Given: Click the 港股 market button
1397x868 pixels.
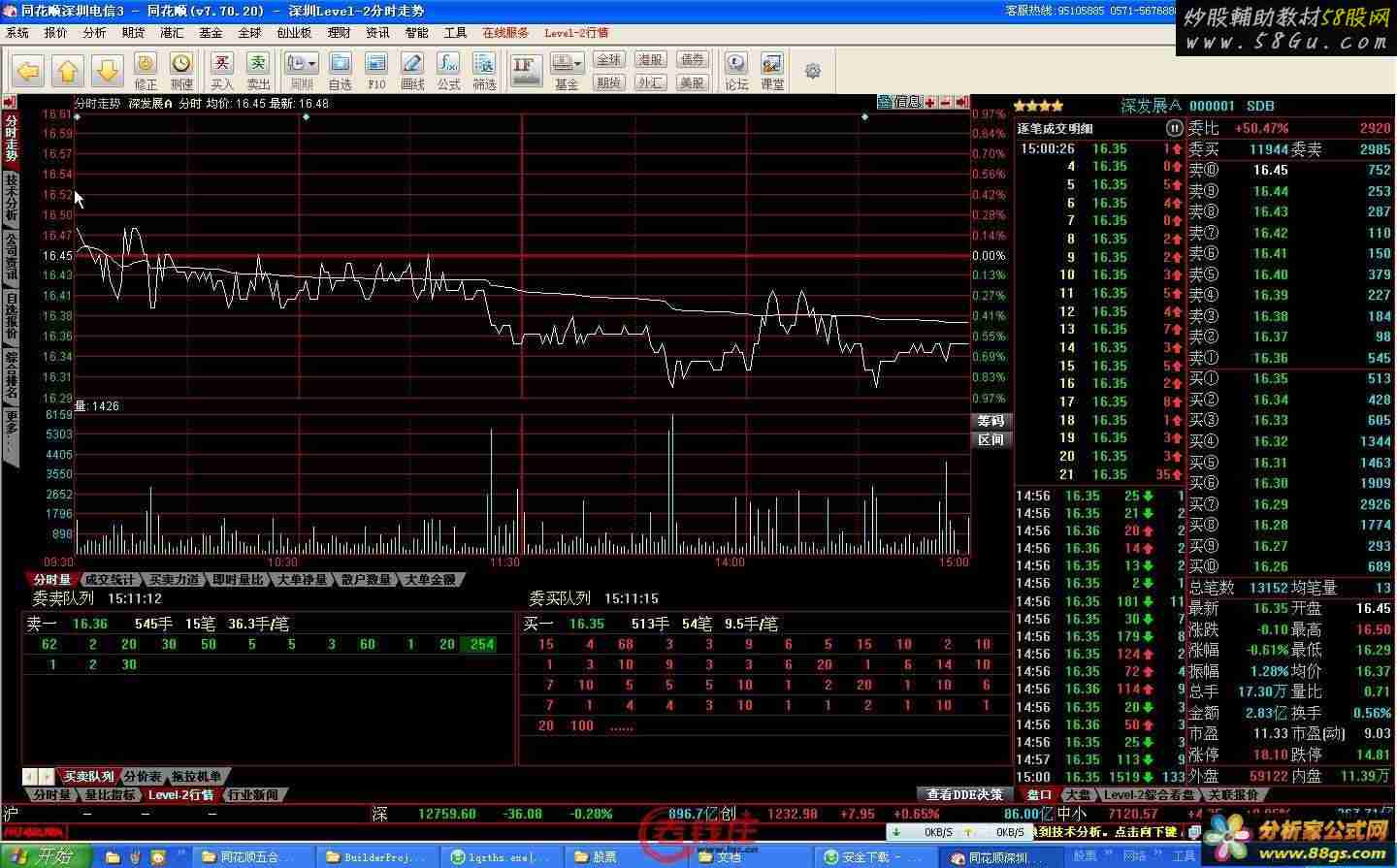Looking at the screenshot, I should (x=650, y=60).
